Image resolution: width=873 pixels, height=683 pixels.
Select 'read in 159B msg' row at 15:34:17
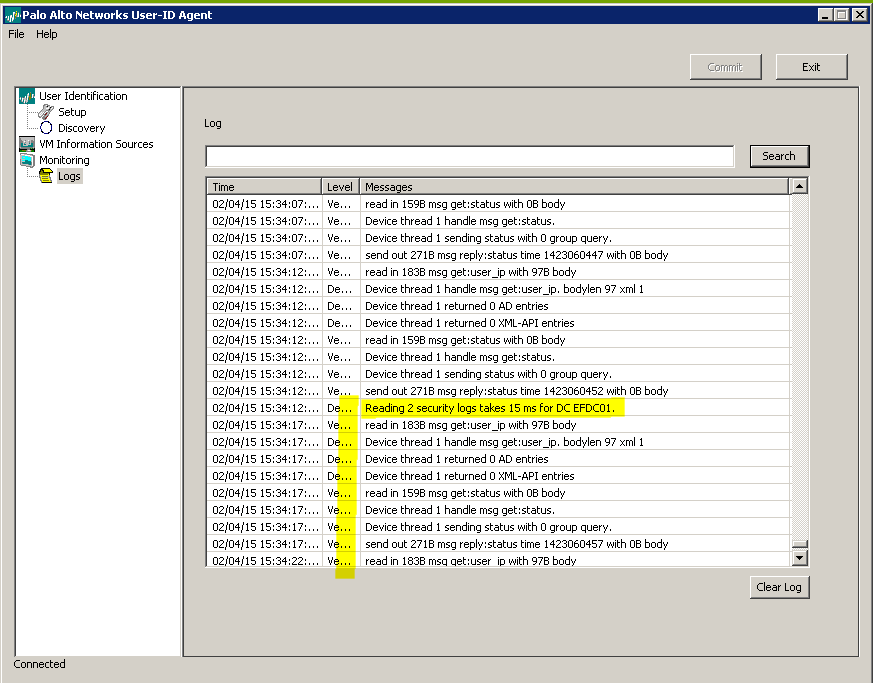pyautogui.click(x=498, y=493)
